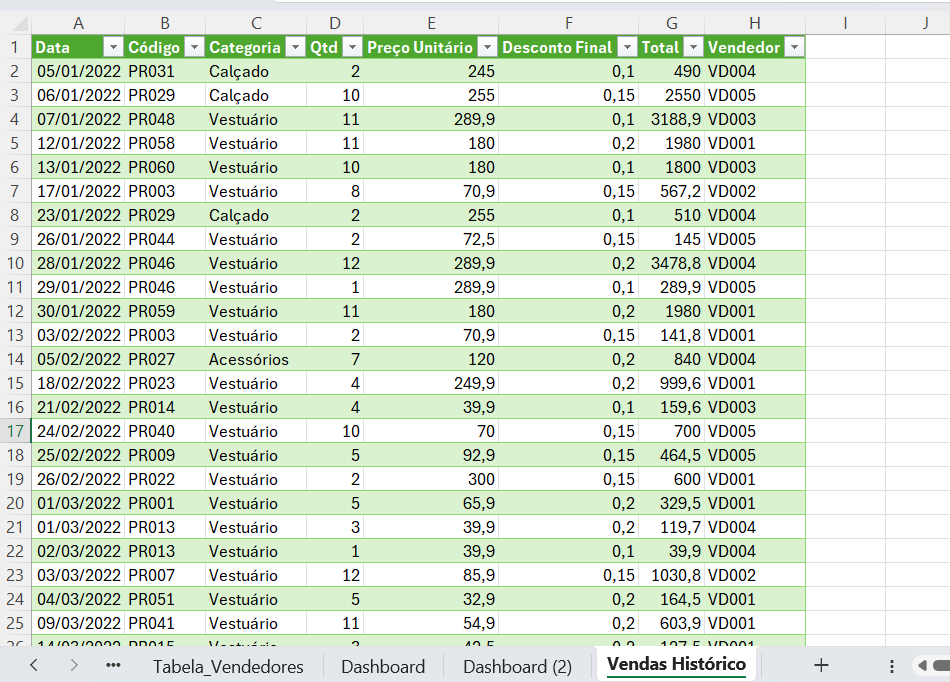The height and width of the screenshot is (682, 950).
Task: Click the Acessórios category cell
Action: pos(256,359)
